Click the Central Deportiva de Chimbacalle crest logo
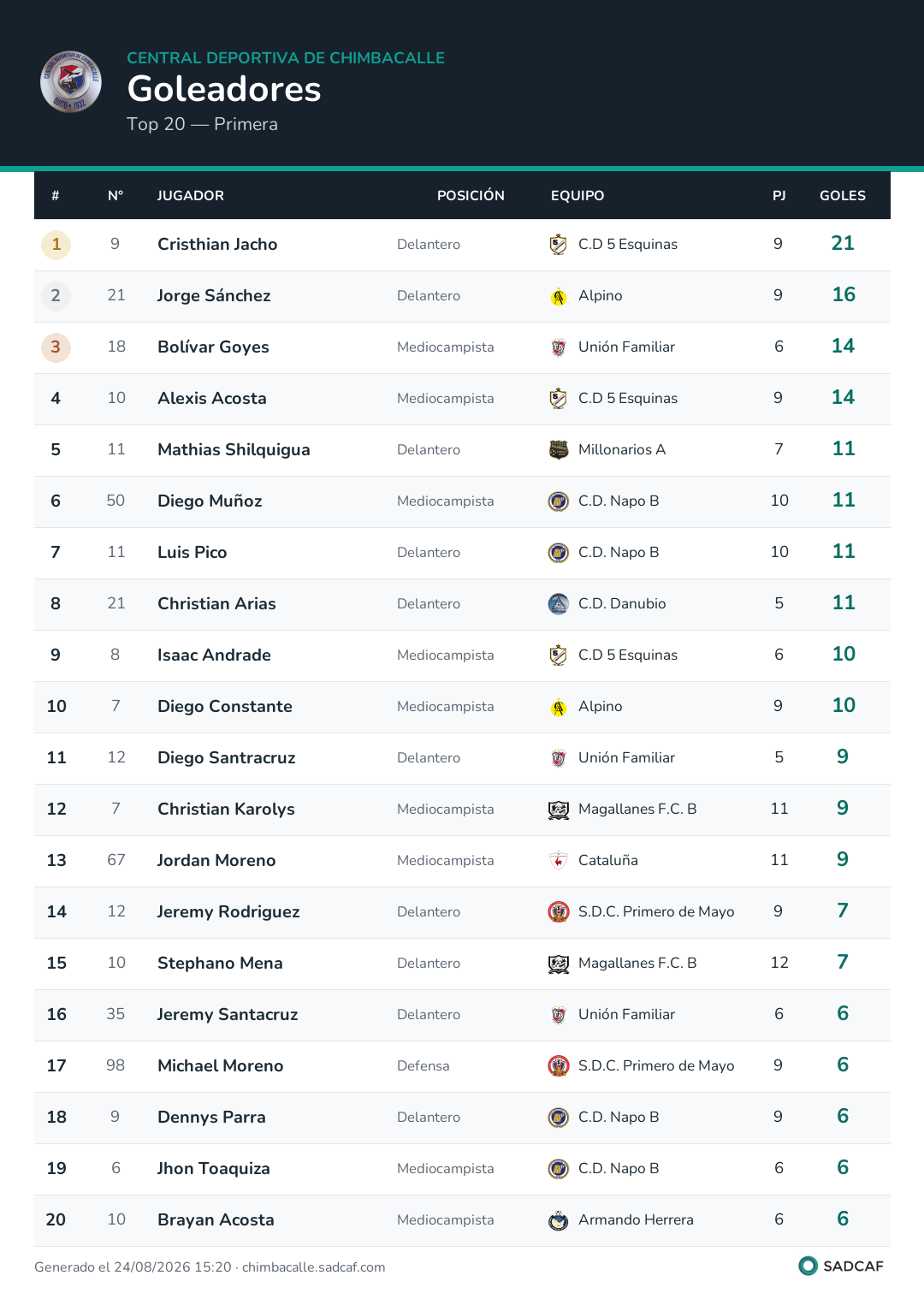This screenshot has width=924, height=1311. (71, 81)
